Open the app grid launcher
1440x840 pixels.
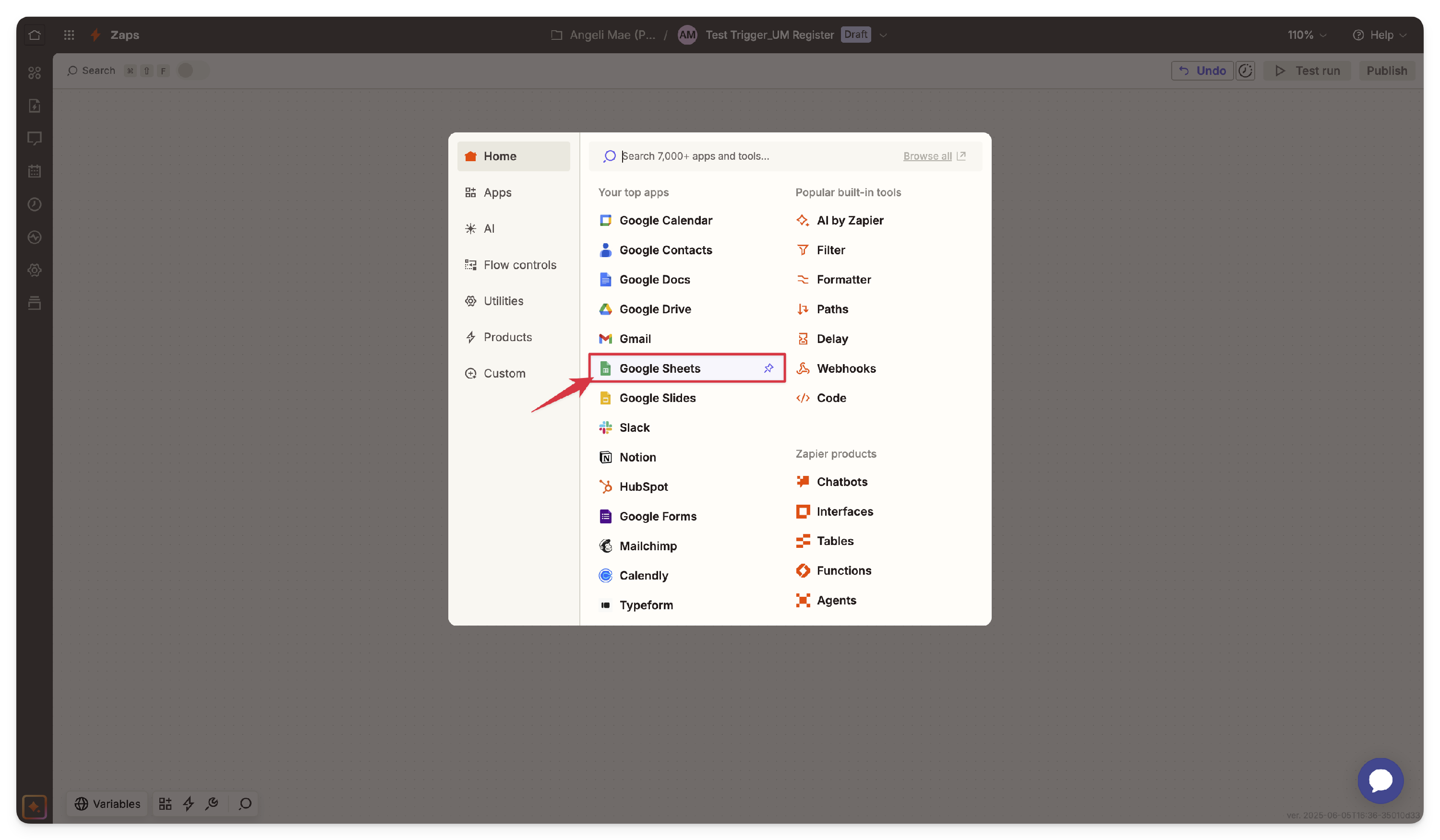tap(69, 35)
